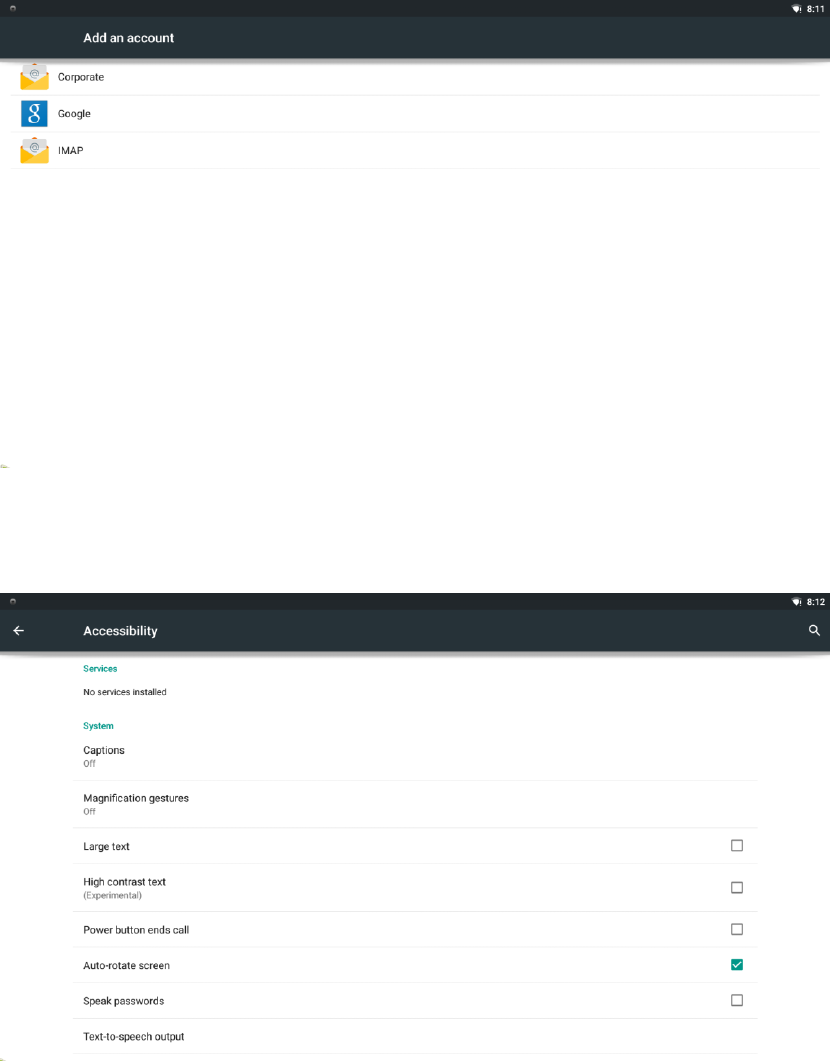Image resolution: width=830 pixels, height=1061 pixels.
Task: Tap the IMAP envelope icon
Action: tap(34, 150)
